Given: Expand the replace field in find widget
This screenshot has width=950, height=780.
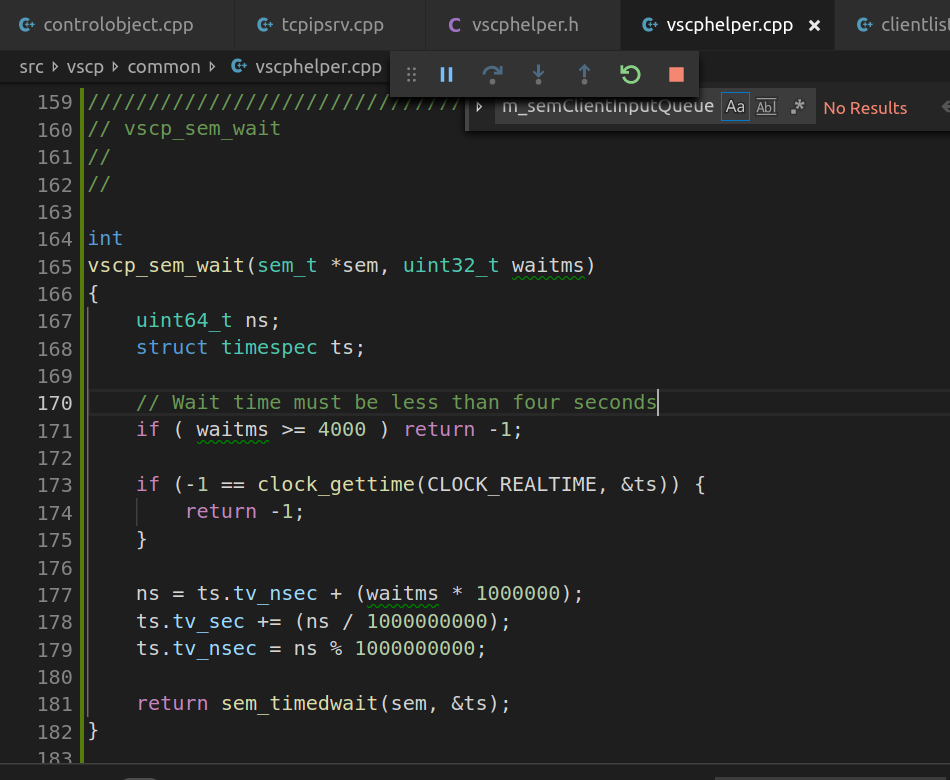Looking at the screenshot, I should pyautogui.click(x=479, y=107).
